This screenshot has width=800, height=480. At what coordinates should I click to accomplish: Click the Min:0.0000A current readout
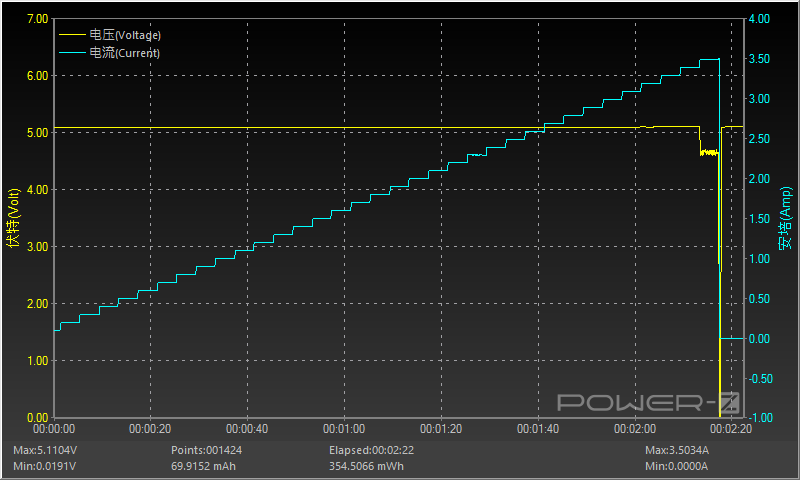click(677, 466)
